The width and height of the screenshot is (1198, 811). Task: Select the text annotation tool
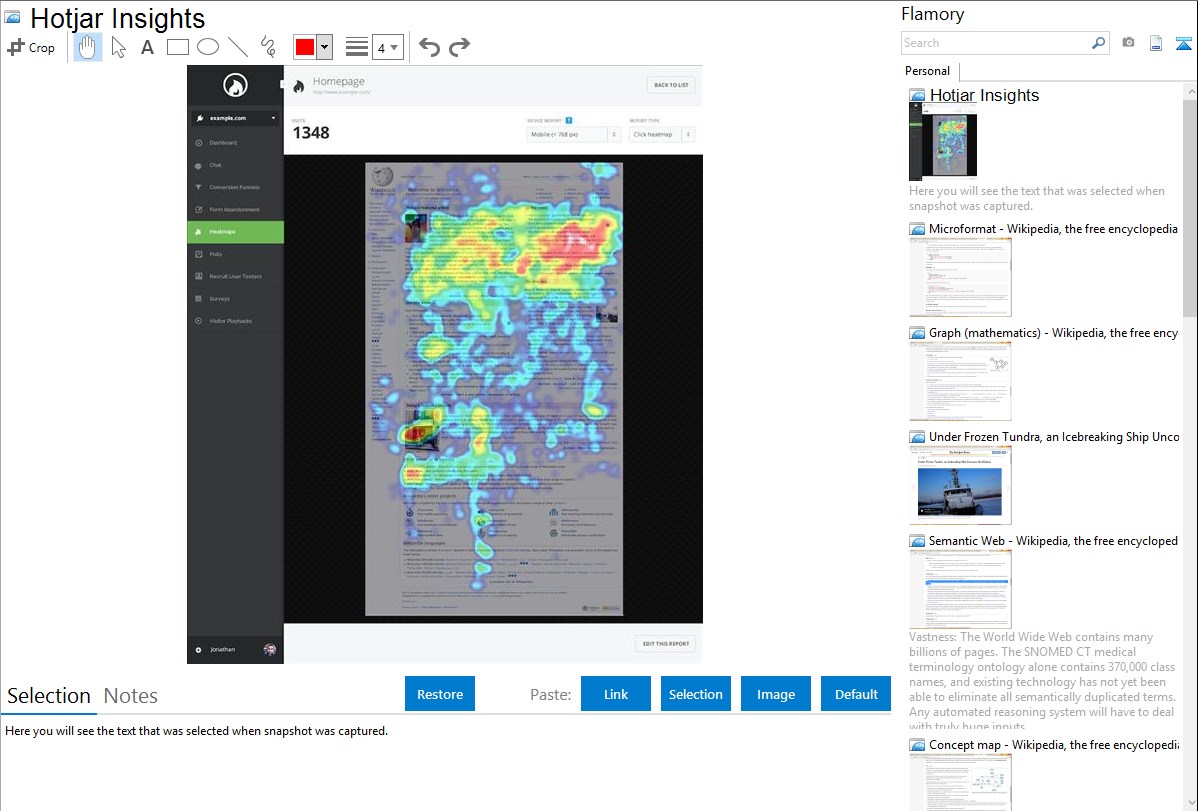tap(147, 47)
